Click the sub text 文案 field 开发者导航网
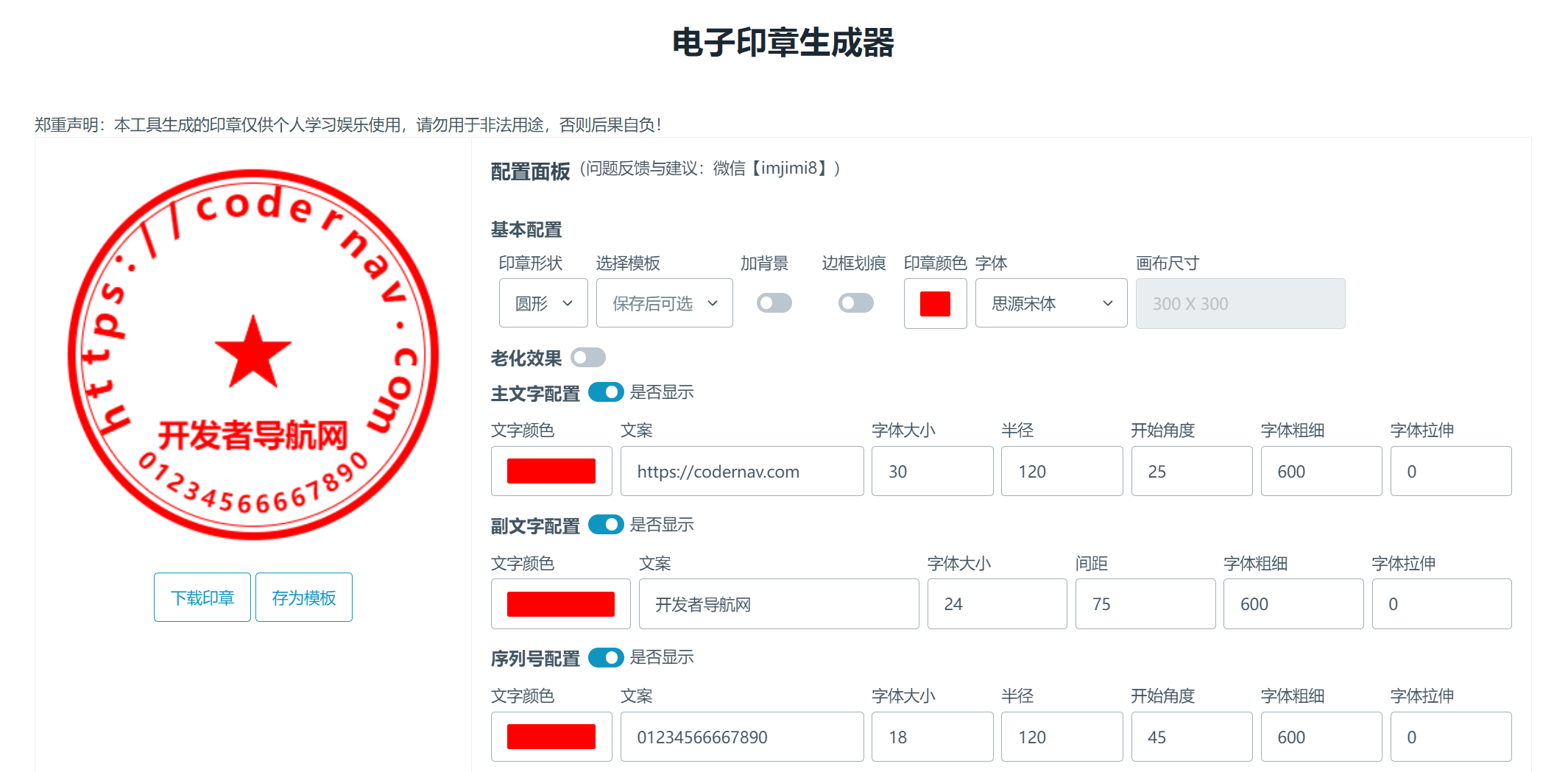The width and height of the screenshot is (1568, 772). tap(779, 604)
